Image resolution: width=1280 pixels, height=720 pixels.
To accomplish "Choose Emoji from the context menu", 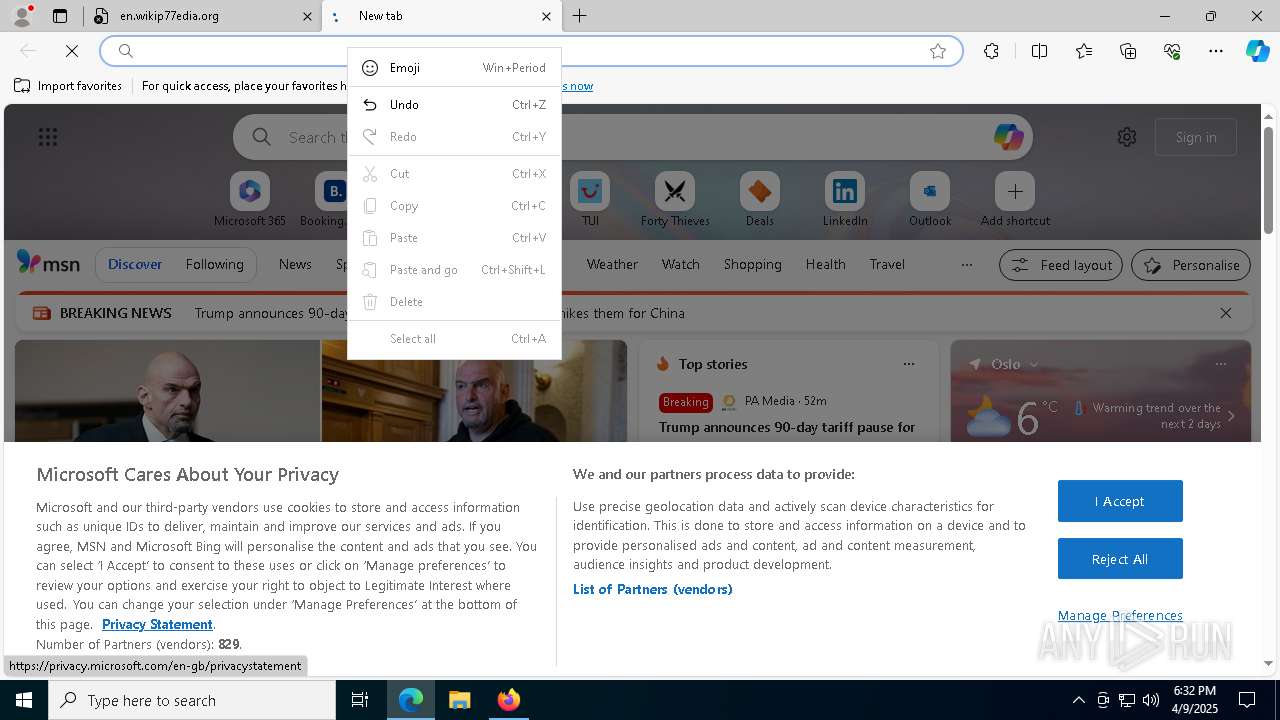I will (x=454, y=68).
